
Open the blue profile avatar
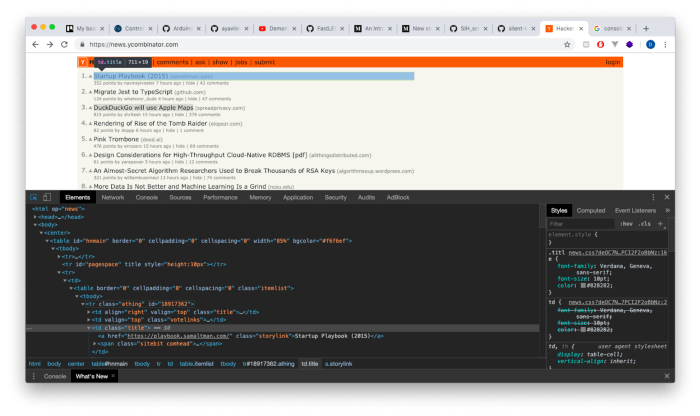650,44
